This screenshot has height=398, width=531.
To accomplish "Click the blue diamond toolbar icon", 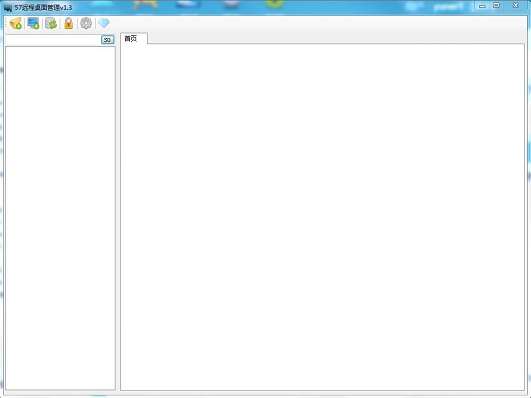I will tap(104, 23).
